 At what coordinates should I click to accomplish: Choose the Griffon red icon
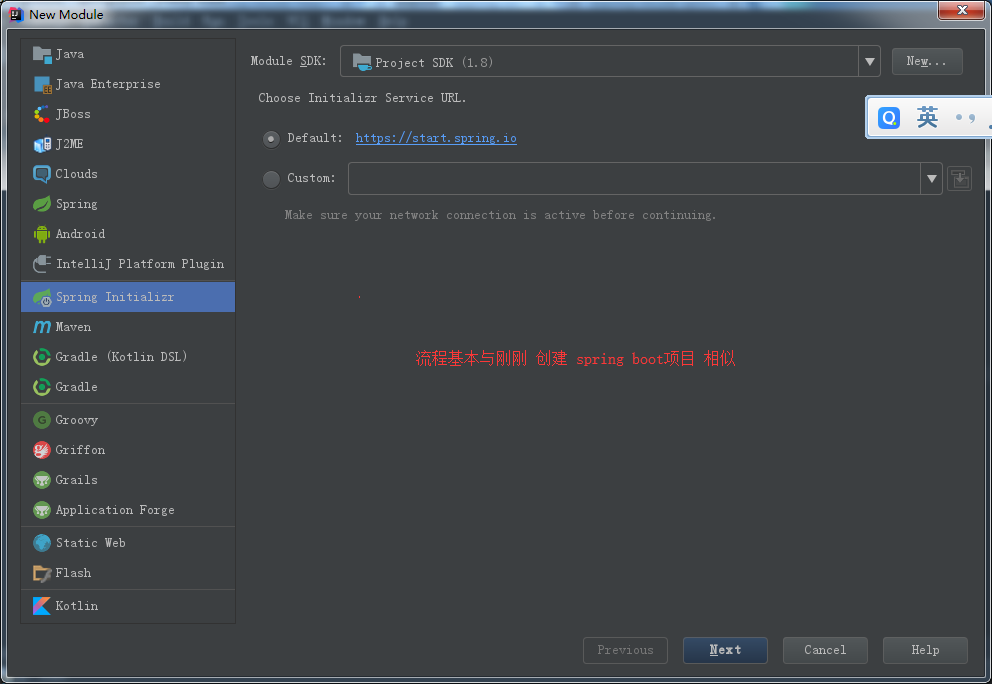click(x=42, y=450)
